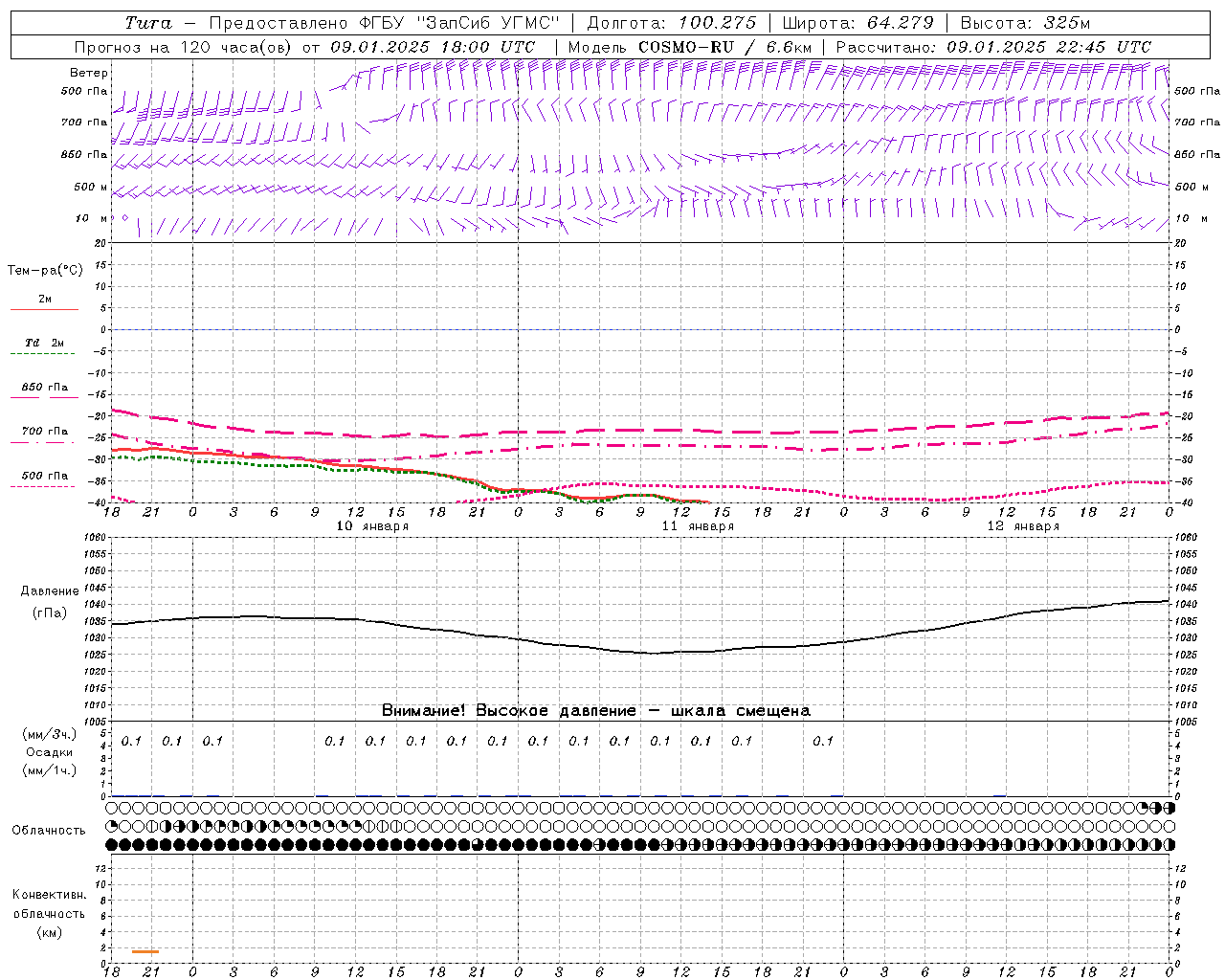Click the dash-dot pink "700 гПа" legend line

[x=42, y=442]
